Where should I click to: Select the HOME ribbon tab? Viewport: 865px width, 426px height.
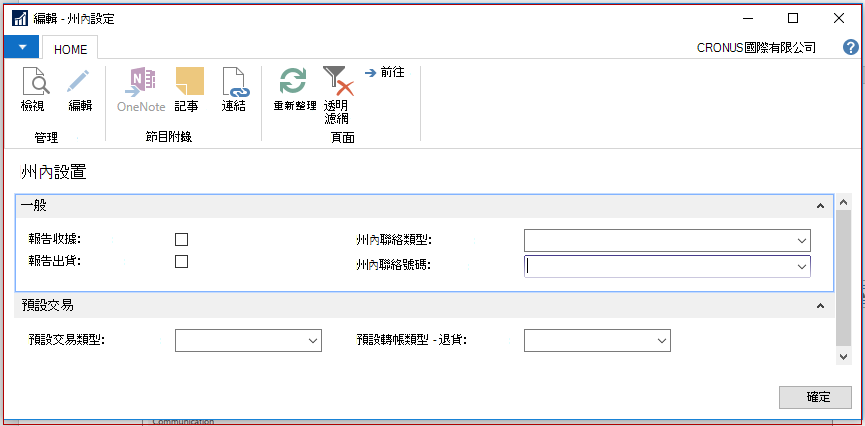point(70,49)
